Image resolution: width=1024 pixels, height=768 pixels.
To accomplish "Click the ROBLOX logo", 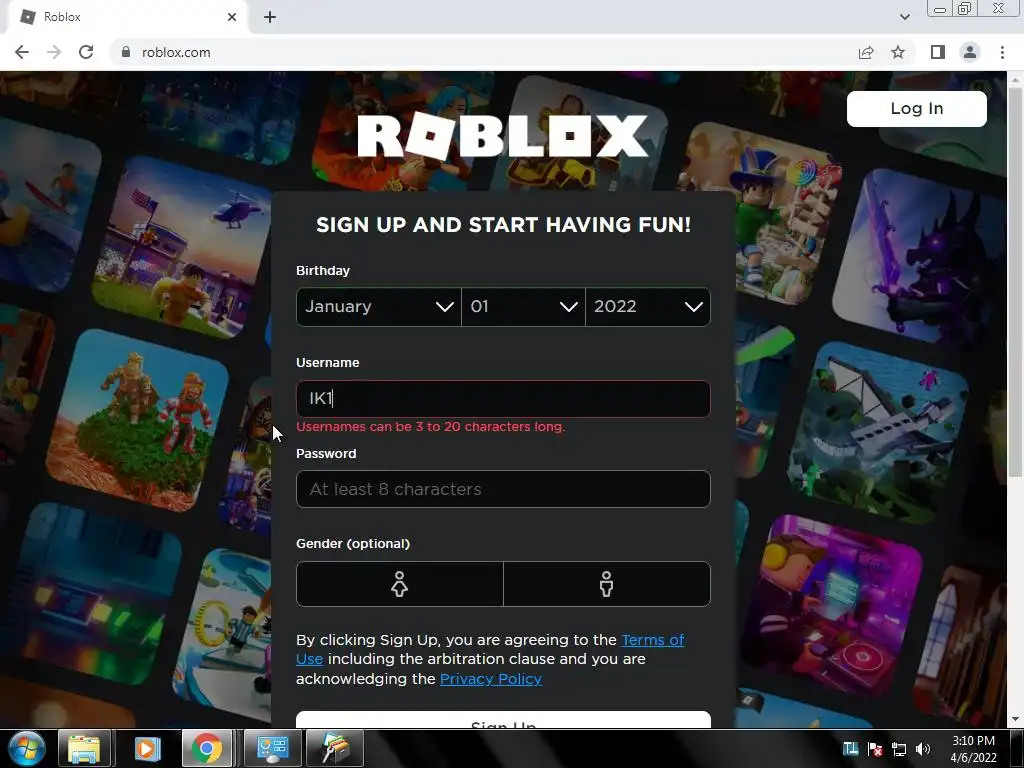I will (503, 136).
